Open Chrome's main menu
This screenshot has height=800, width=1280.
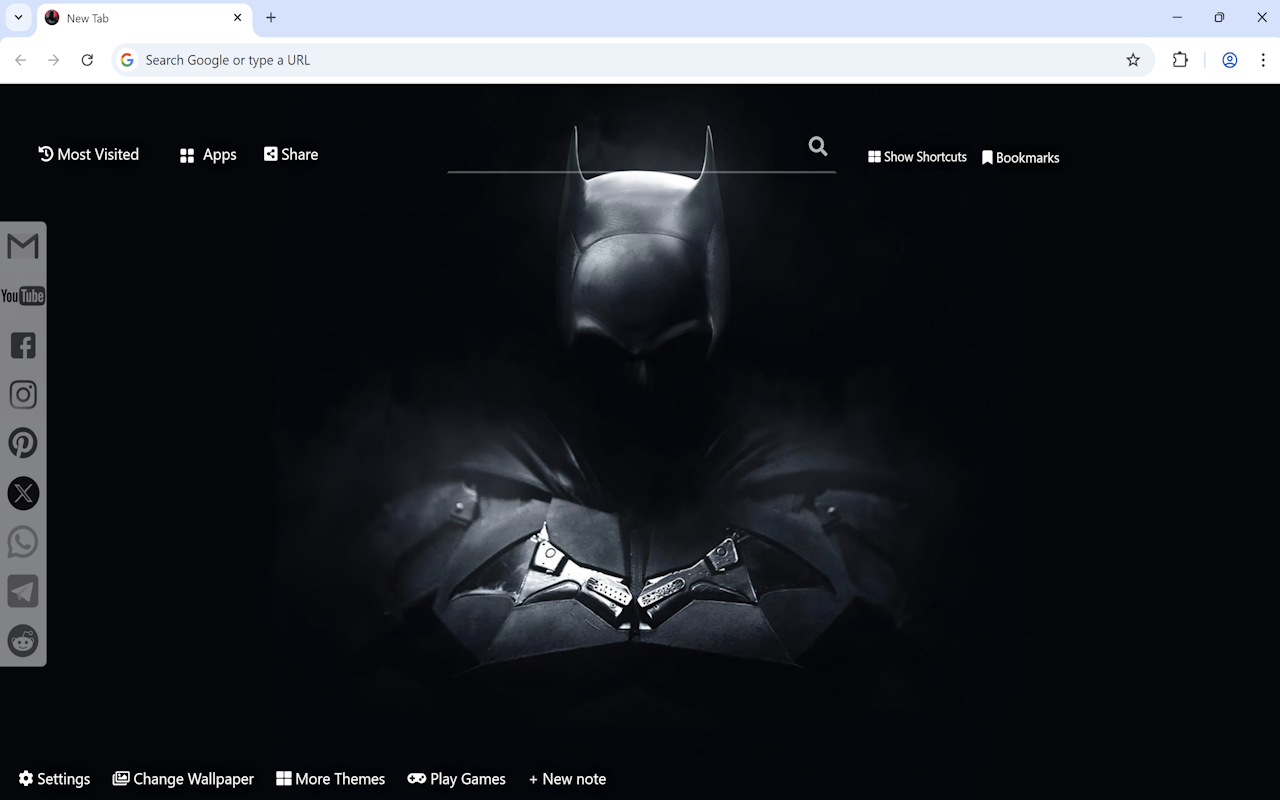pyautogui.click(x=1264, y=60)
